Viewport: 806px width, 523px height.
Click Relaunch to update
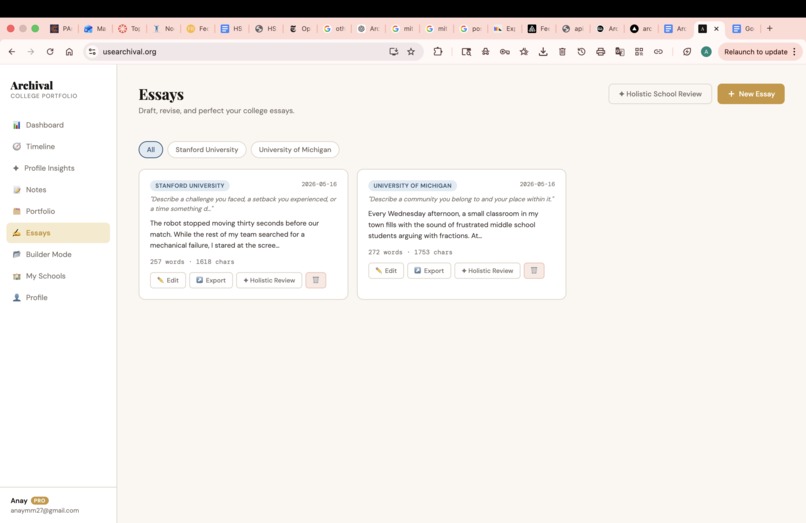[756, 52]
